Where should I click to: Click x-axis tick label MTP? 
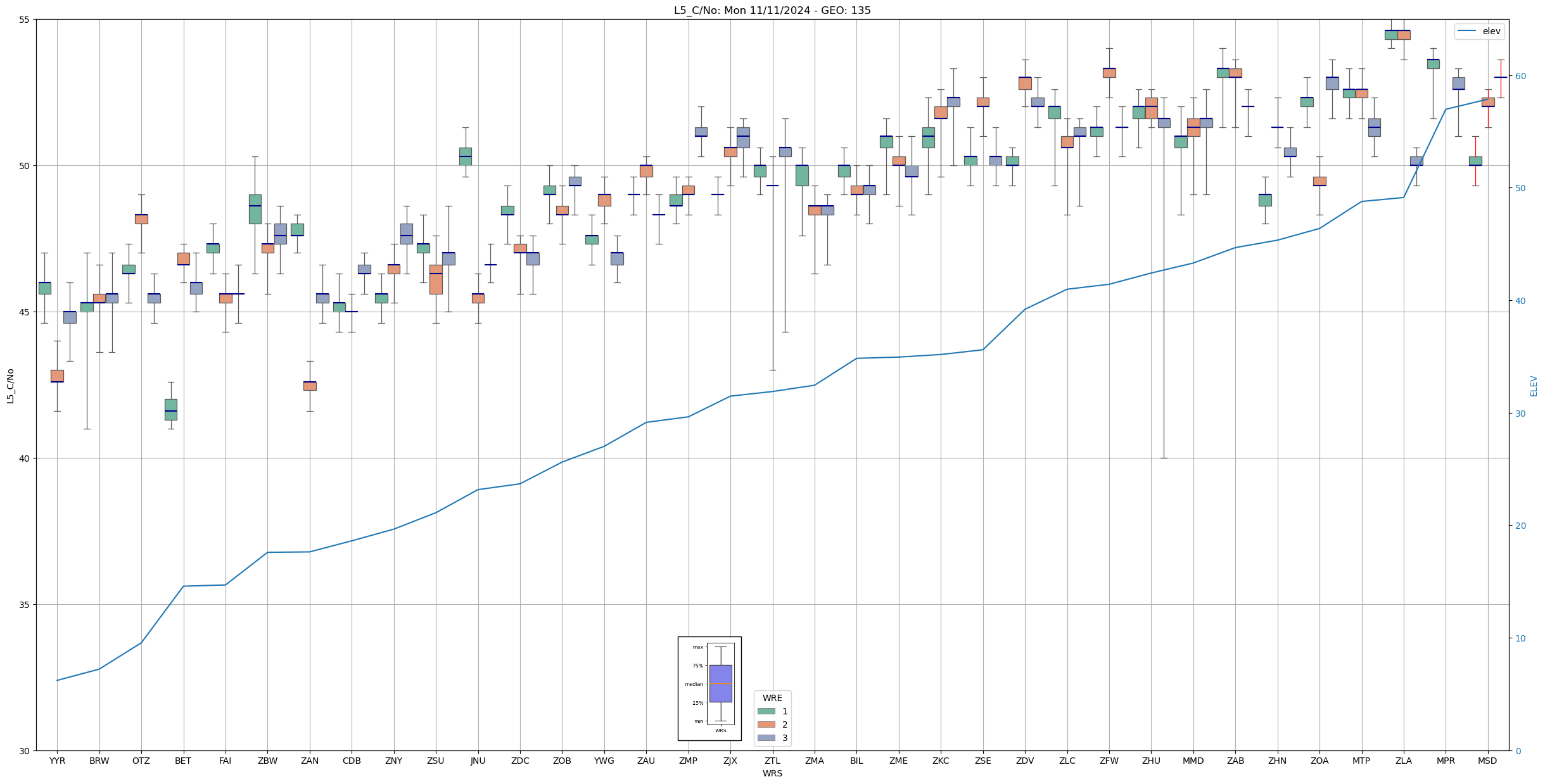[x=1361, y=761]
